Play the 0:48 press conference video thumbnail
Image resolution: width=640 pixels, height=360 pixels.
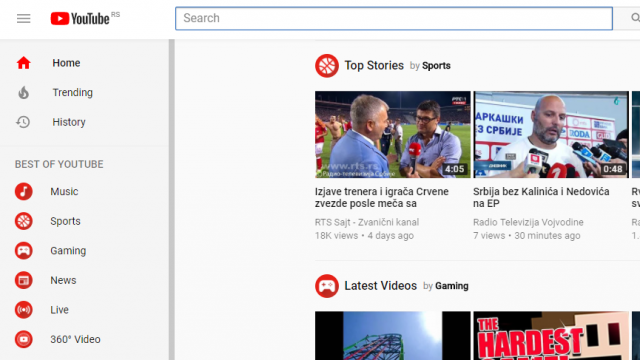point(551,134)
